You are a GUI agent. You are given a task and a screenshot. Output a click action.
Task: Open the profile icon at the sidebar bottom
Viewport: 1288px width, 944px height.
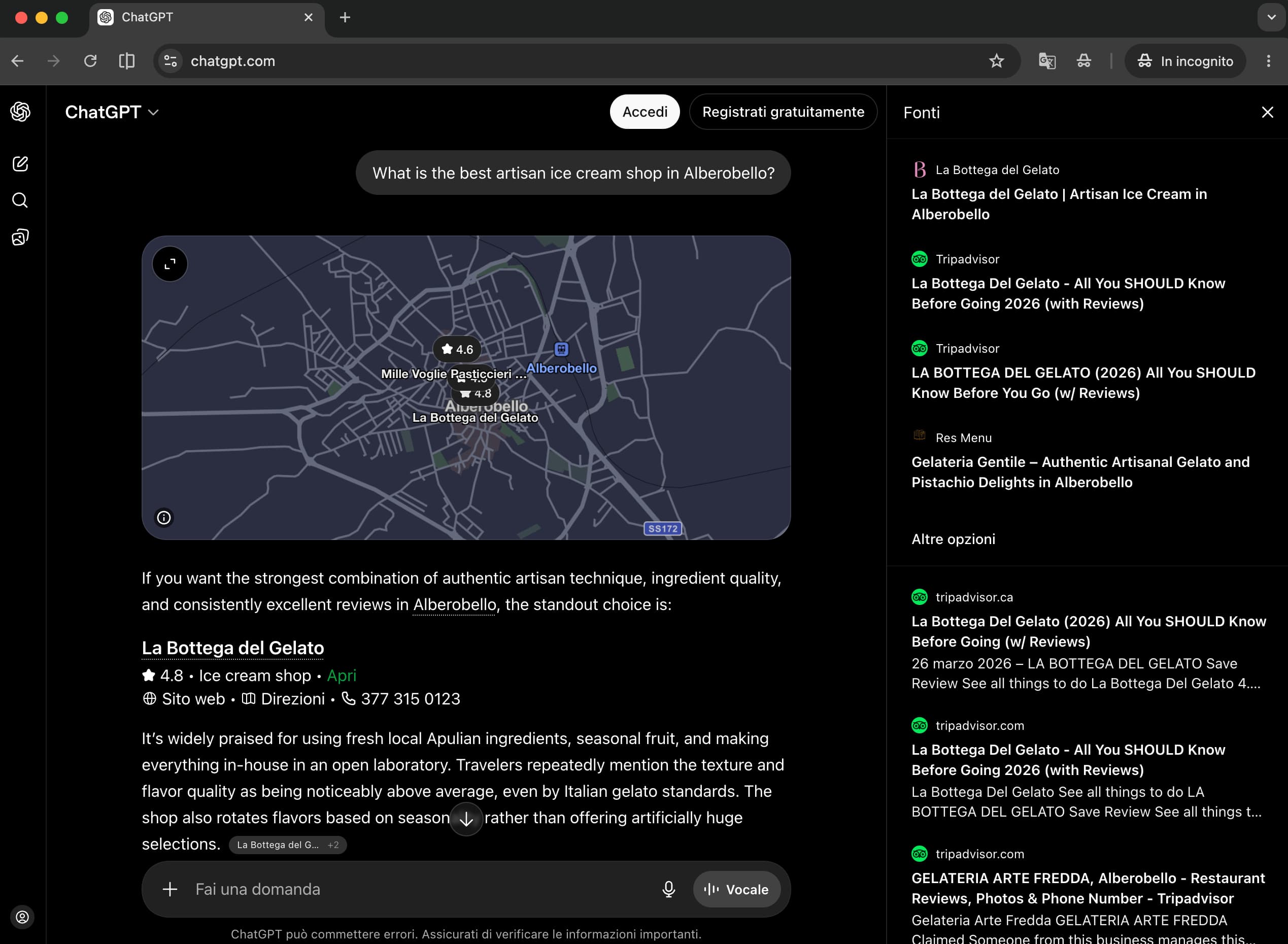22,917
